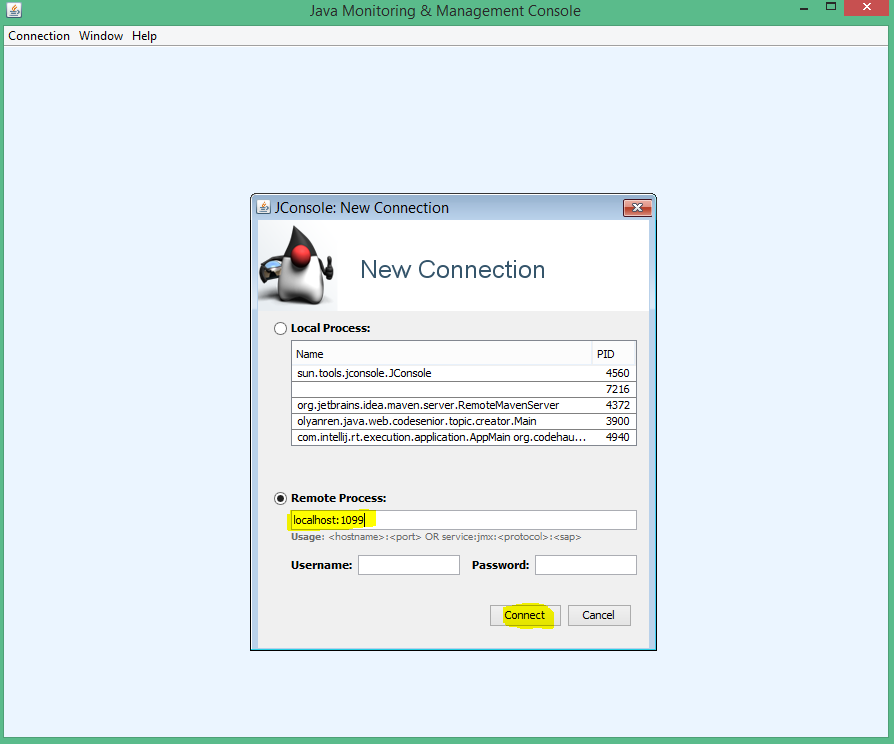Viewport: 894px width, 744px height.
Task: Click PID value 3900
Action: pyautogui.click(x=617, y=421)
